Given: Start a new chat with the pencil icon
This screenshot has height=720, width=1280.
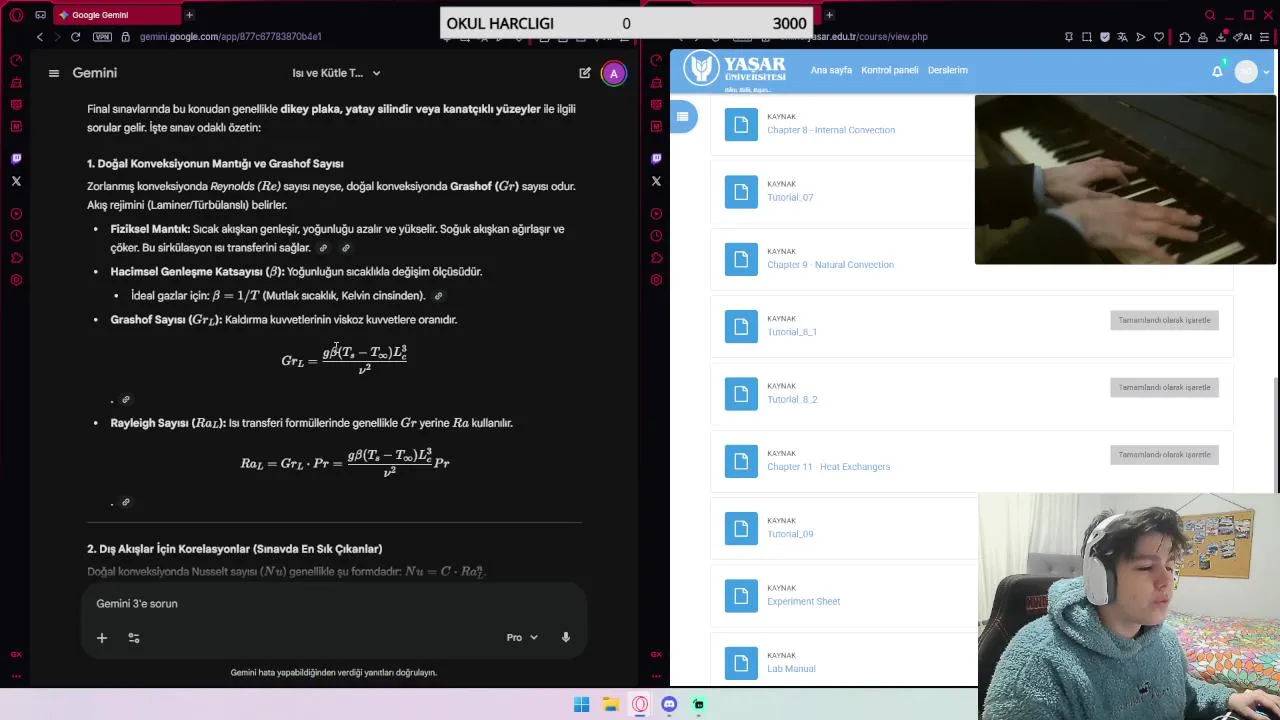Looking at the screenshot, I should tap(585, 73).
